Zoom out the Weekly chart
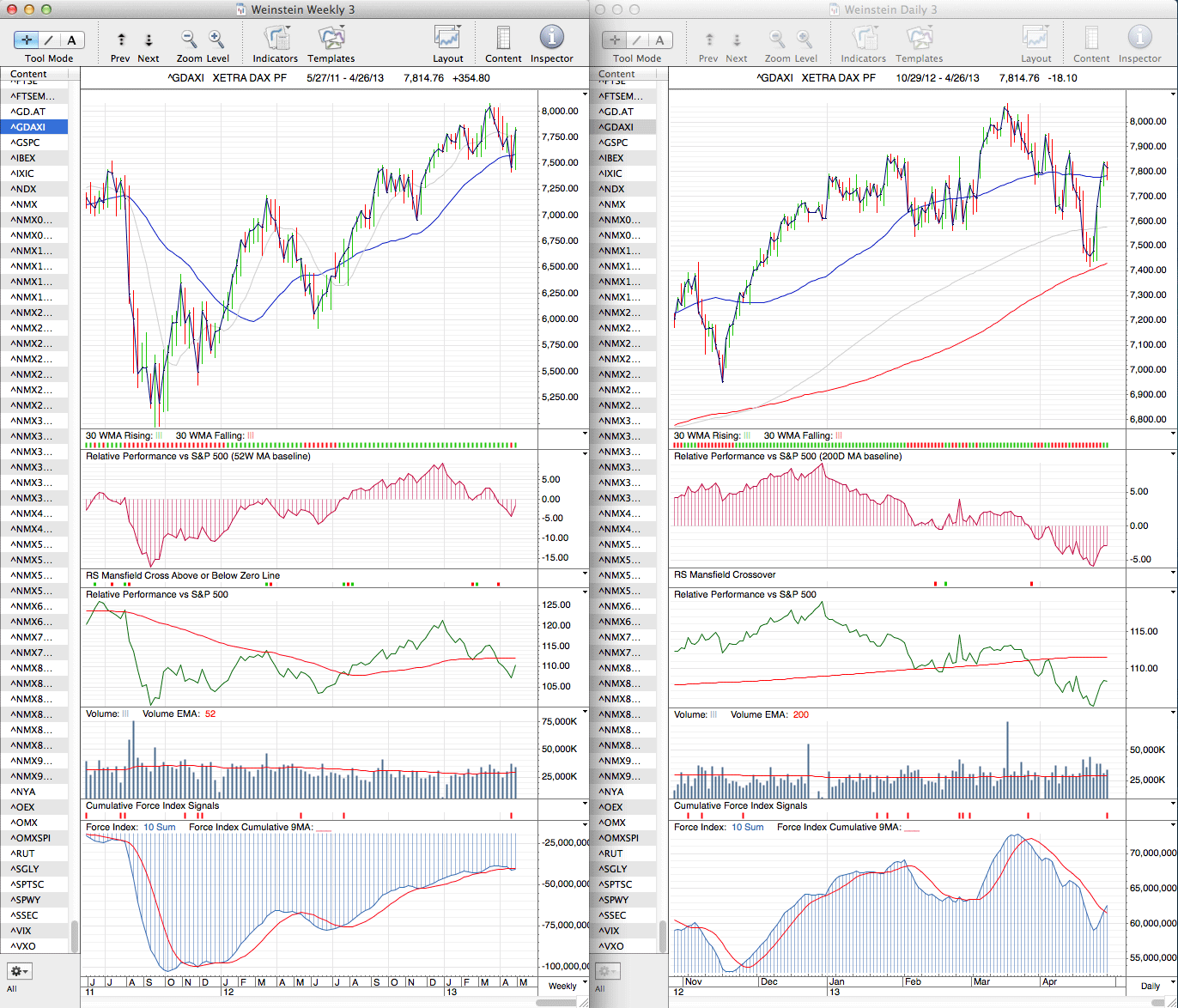 tap(189, 39)
